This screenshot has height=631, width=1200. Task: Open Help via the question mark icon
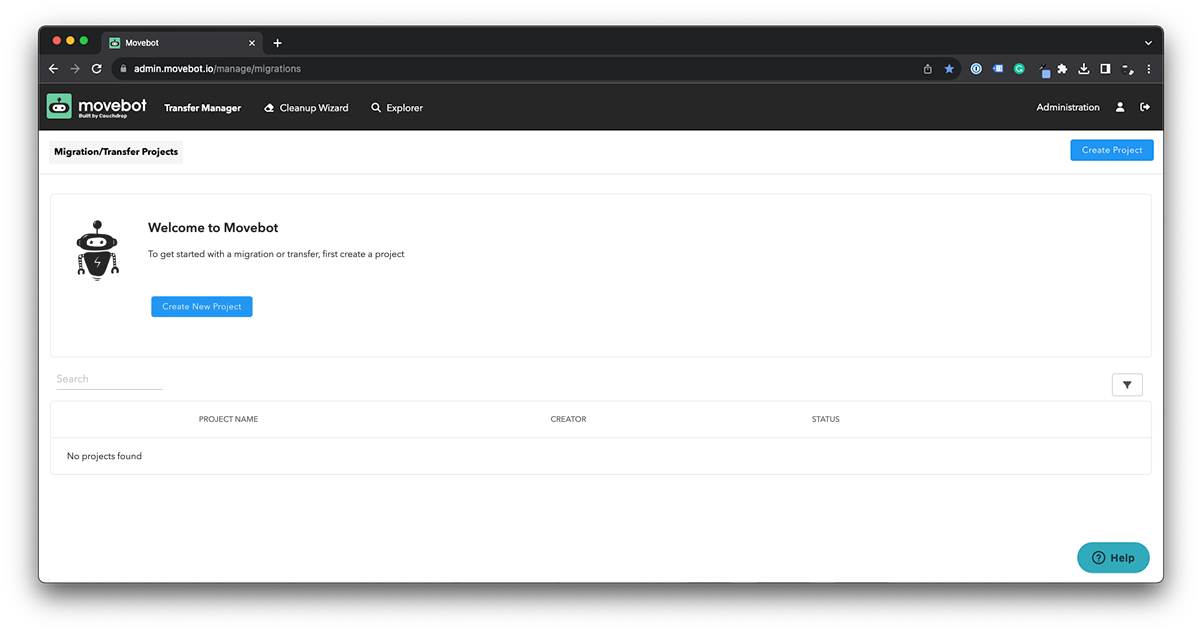pyautogui.click(x=1097, y=557)
